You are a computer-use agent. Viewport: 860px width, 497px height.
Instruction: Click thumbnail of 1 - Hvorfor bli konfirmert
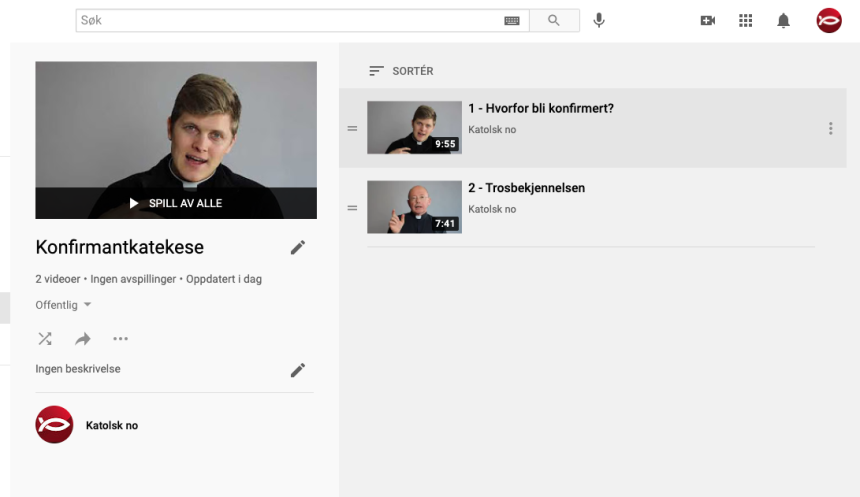tap(415, 127)
